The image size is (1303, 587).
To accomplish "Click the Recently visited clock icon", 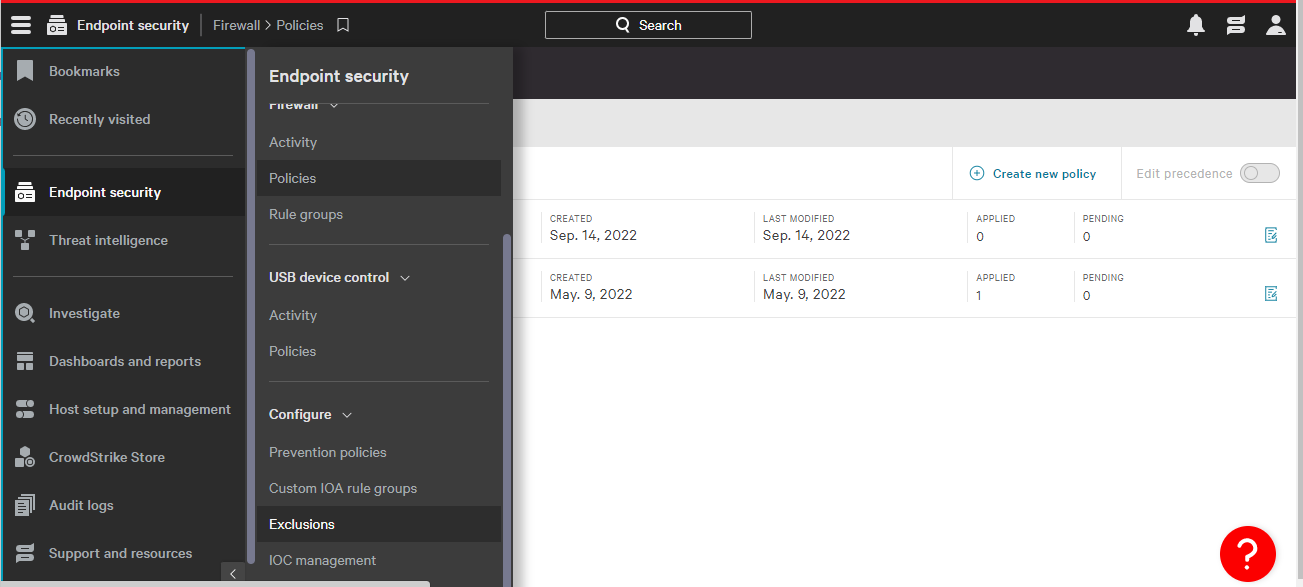I will [25, 119].
